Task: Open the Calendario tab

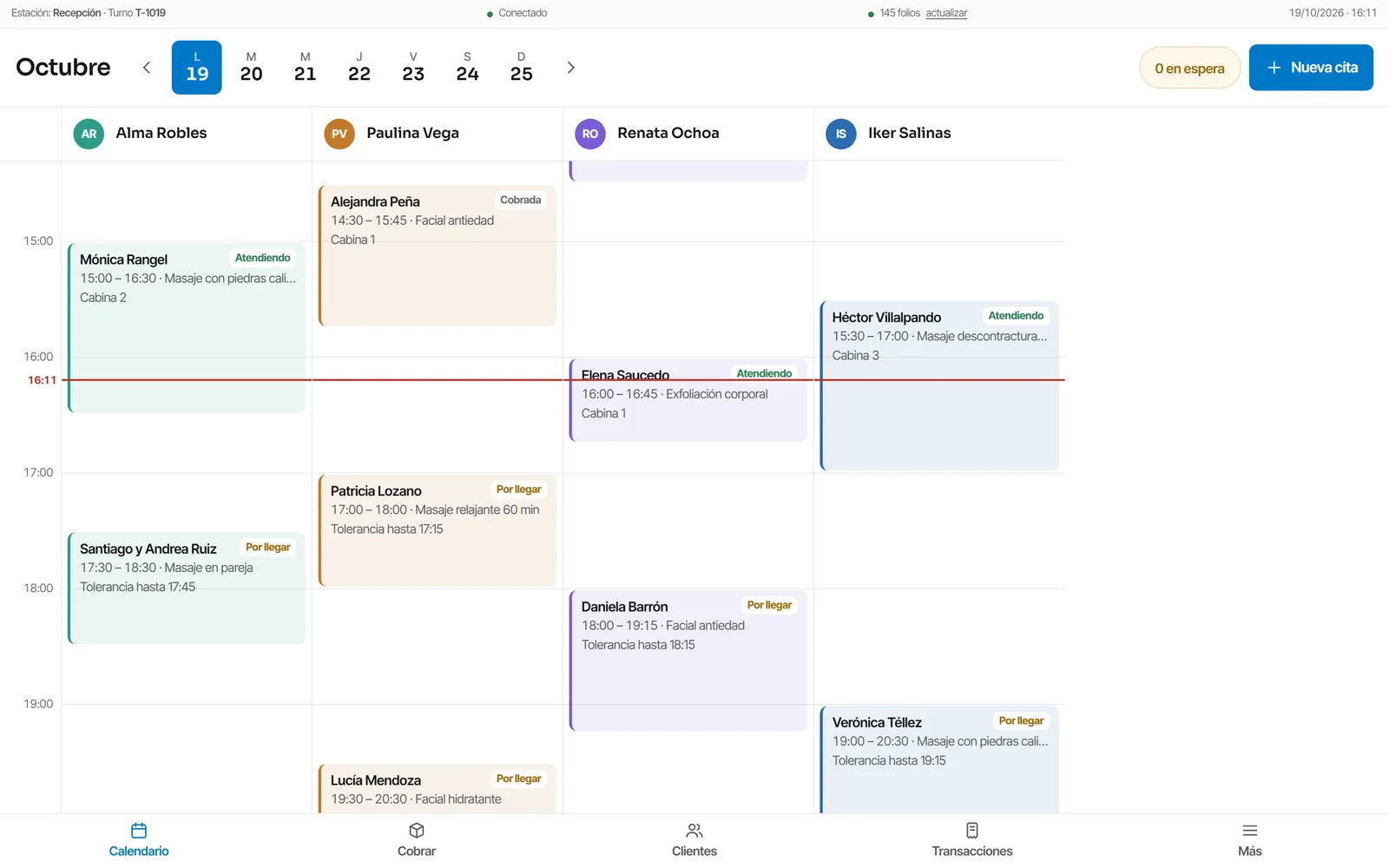Action: click(139, 840)
